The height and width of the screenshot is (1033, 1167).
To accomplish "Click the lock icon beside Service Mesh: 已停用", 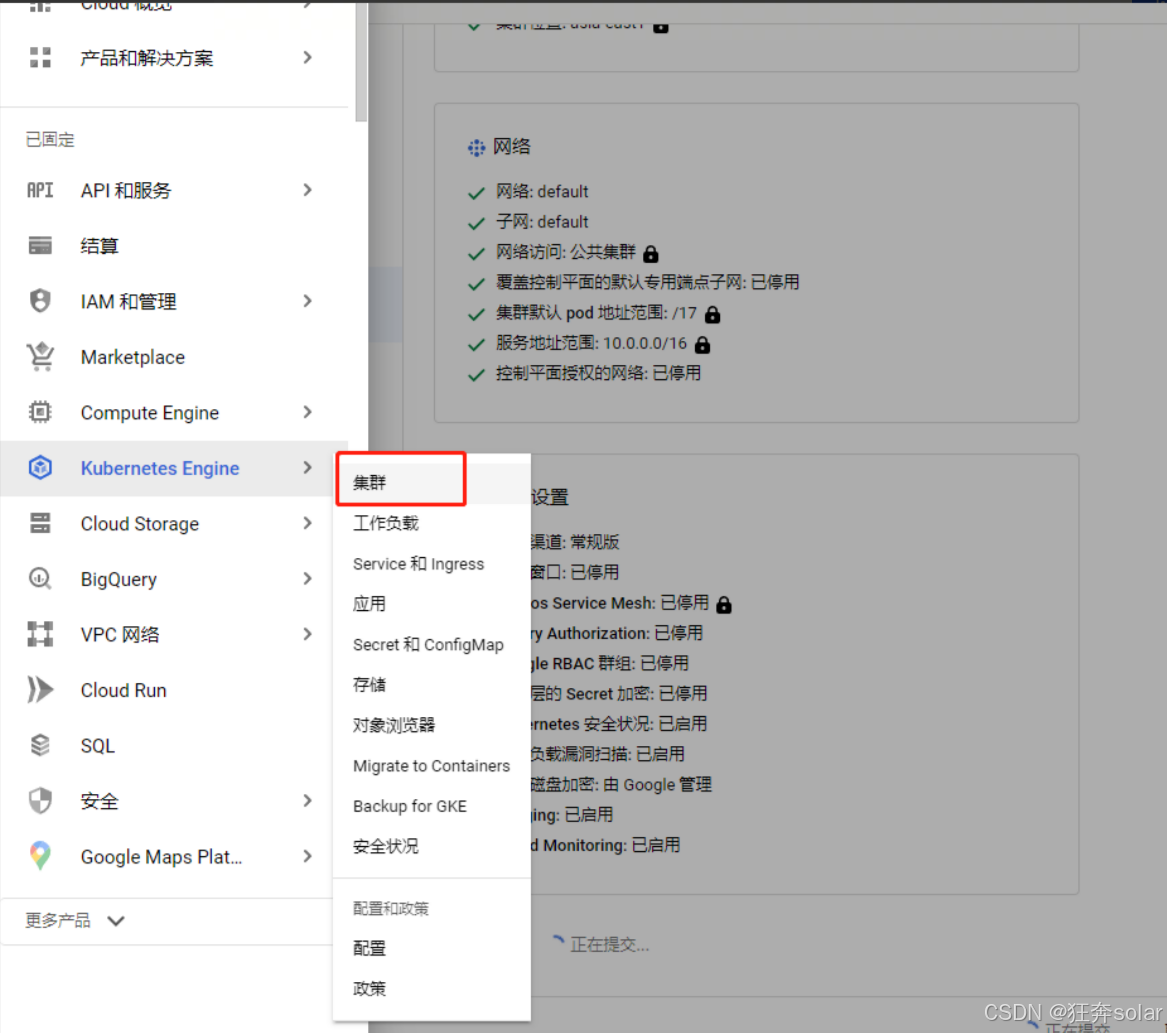I will point(723,604).
